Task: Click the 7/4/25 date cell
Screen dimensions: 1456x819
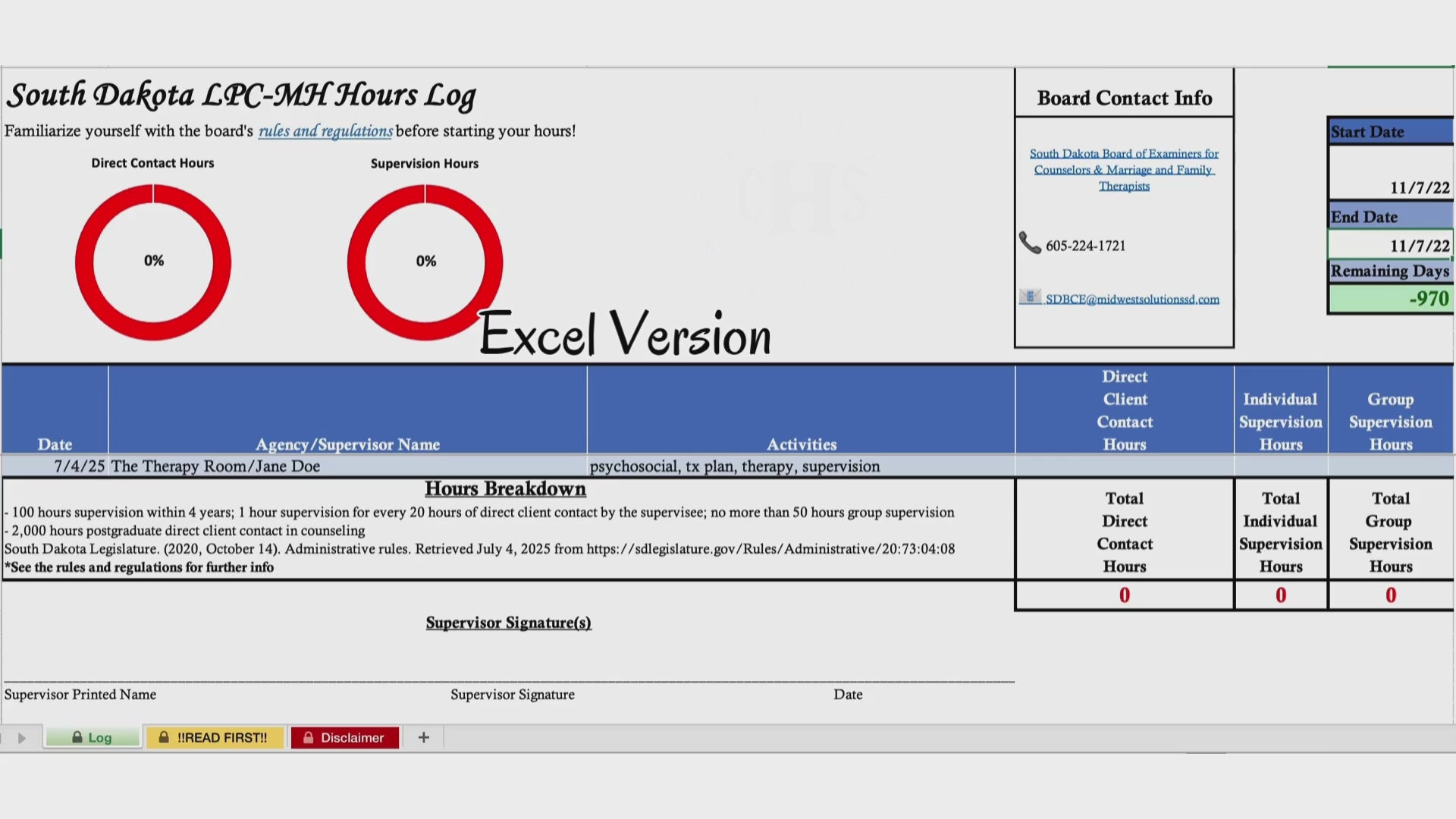Action: pos(55,466)
